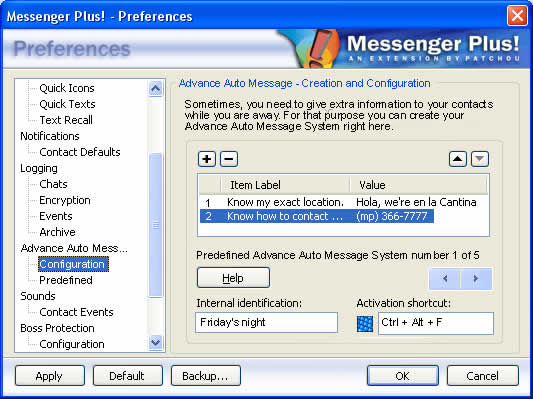Select the Sounds category

(x=38, y=296)
